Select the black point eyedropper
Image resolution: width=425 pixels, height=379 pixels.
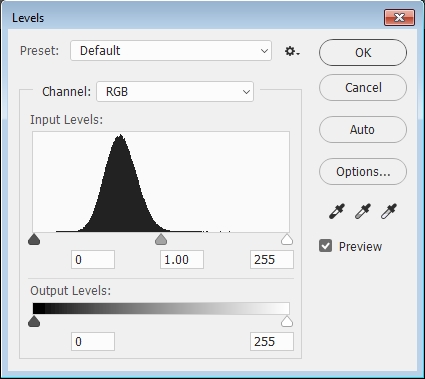click(337, 211)
